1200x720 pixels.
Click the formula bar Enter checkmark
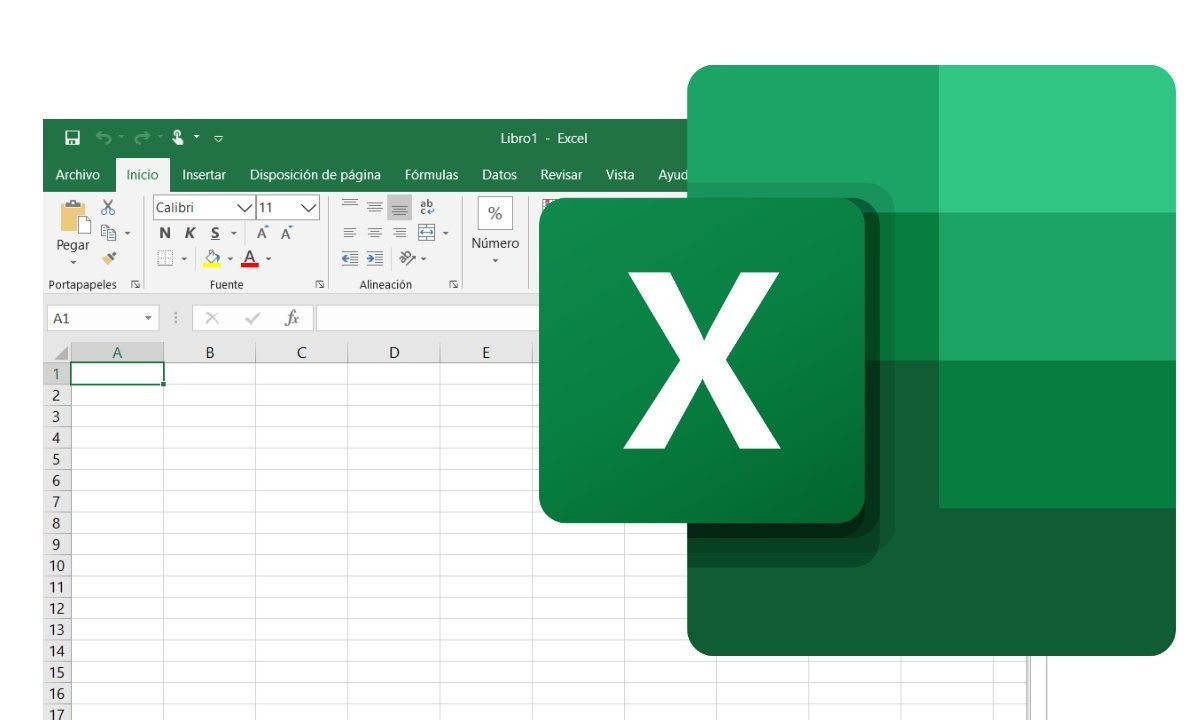point(252,318)
